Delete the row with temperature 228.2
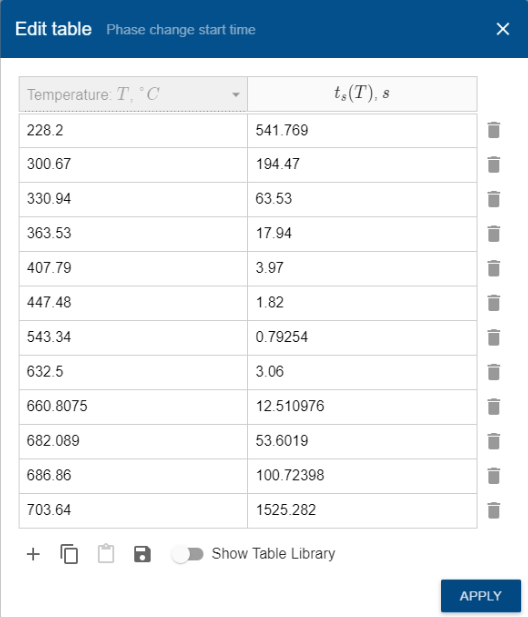 click(494, 130)
